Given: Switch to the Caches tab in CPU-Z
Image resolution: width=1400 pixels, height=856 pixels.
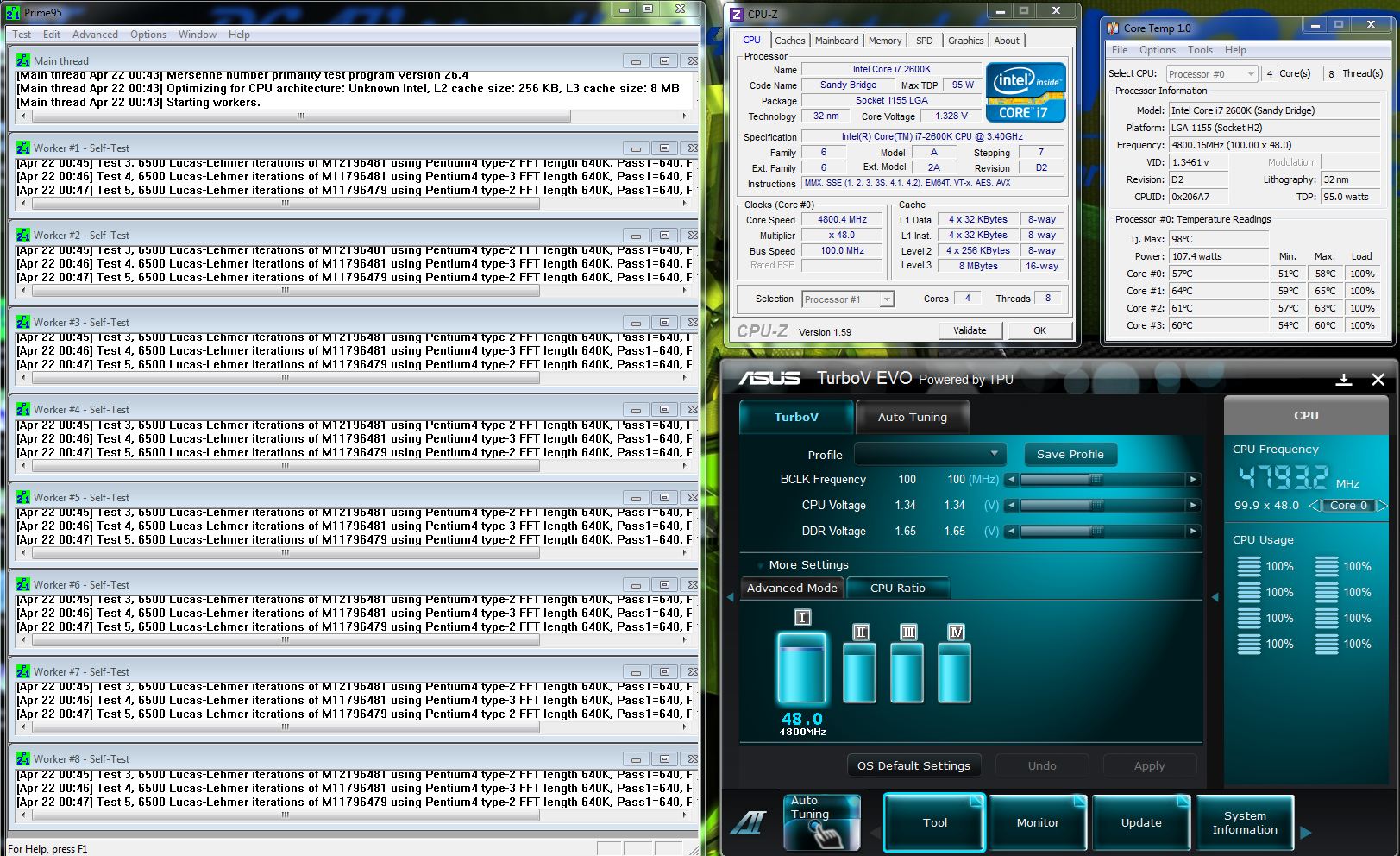Looking at the screenshot, I should (789, 41).
